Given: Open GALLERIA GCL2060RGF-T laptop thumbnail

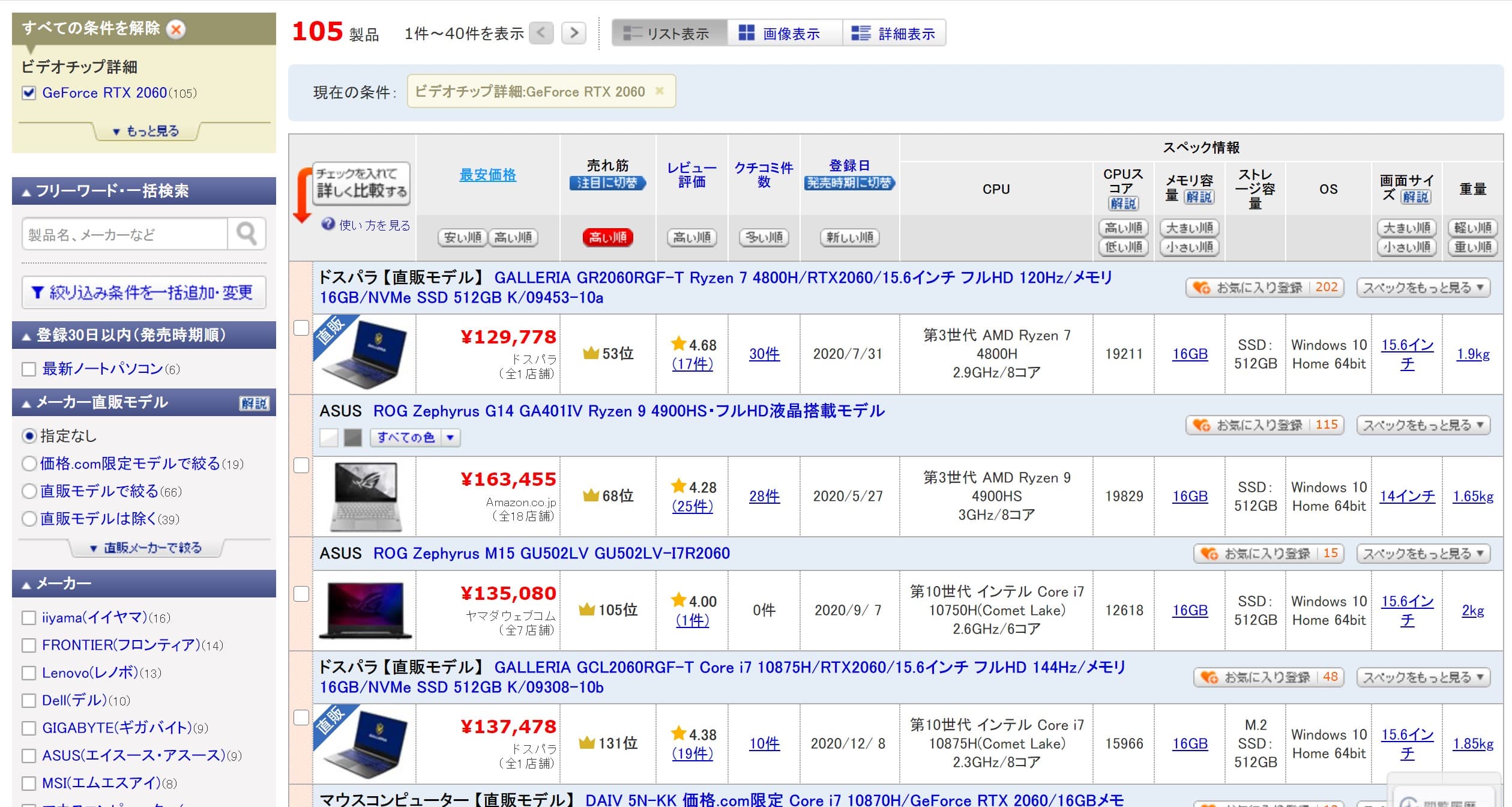Looking at the screenshot, I should (364, 743).
